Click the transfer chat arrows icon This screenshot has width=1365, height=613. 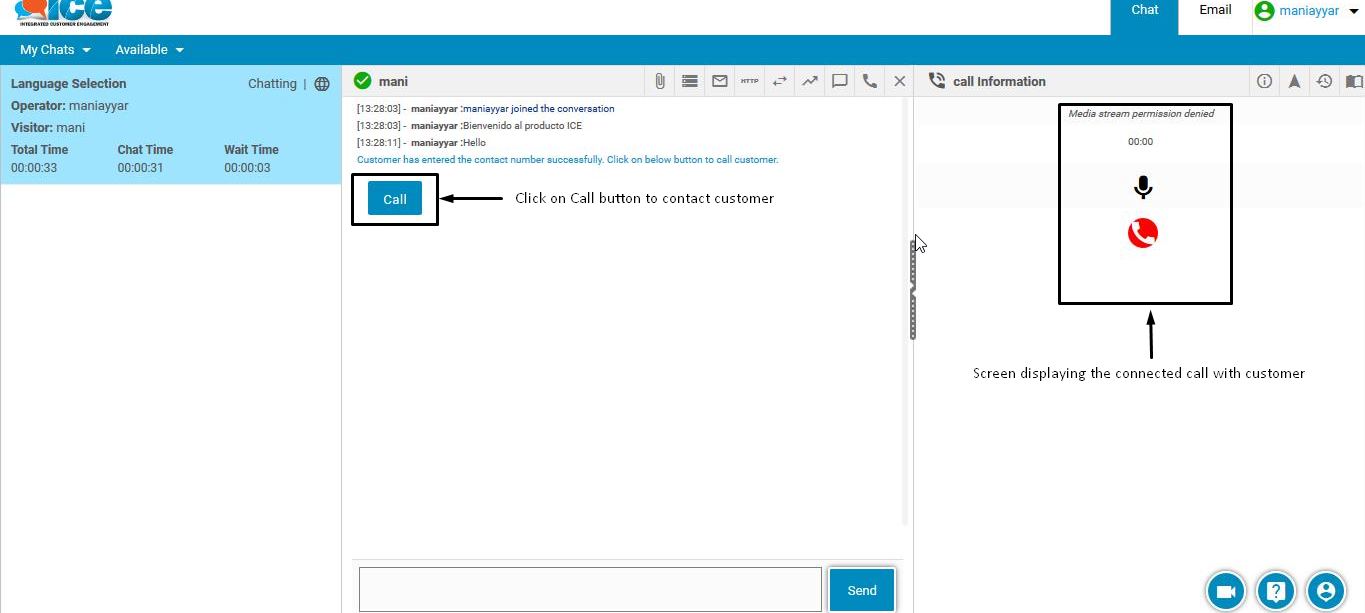click(780, 81)
